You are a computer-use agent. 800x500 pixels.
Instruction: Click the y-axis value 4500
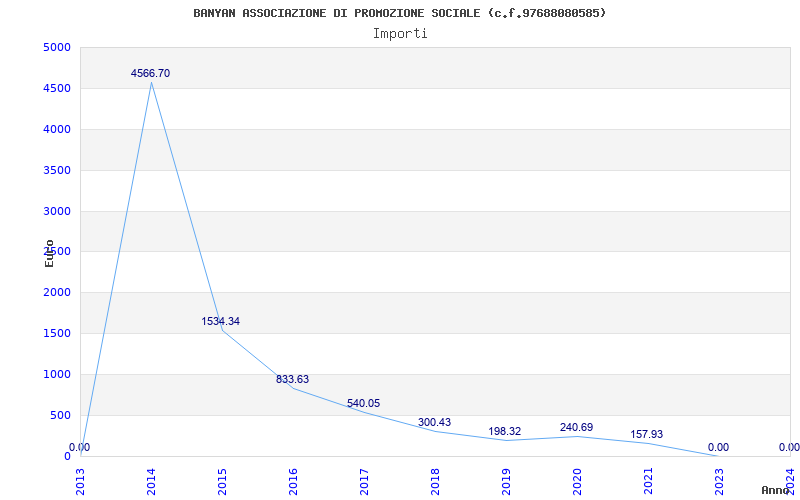pyautogui.click(x=57, y=89)
